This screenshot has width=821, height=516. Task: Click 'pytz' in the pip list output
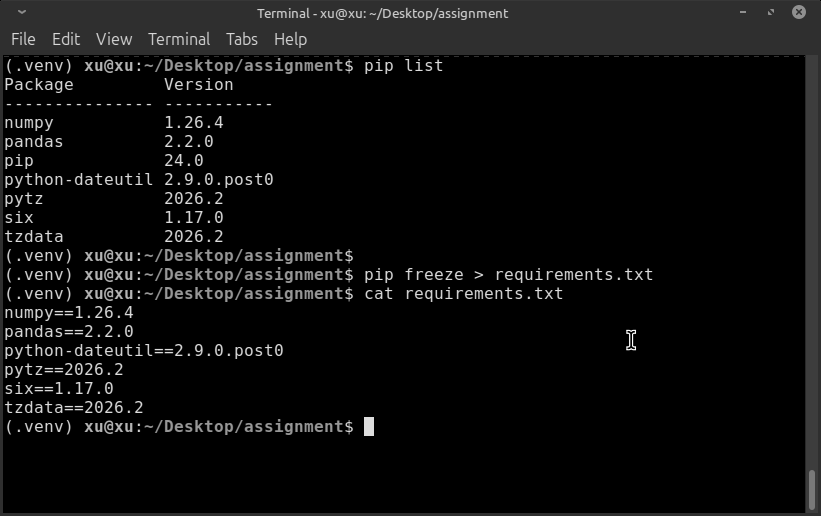tap(24, 199)
